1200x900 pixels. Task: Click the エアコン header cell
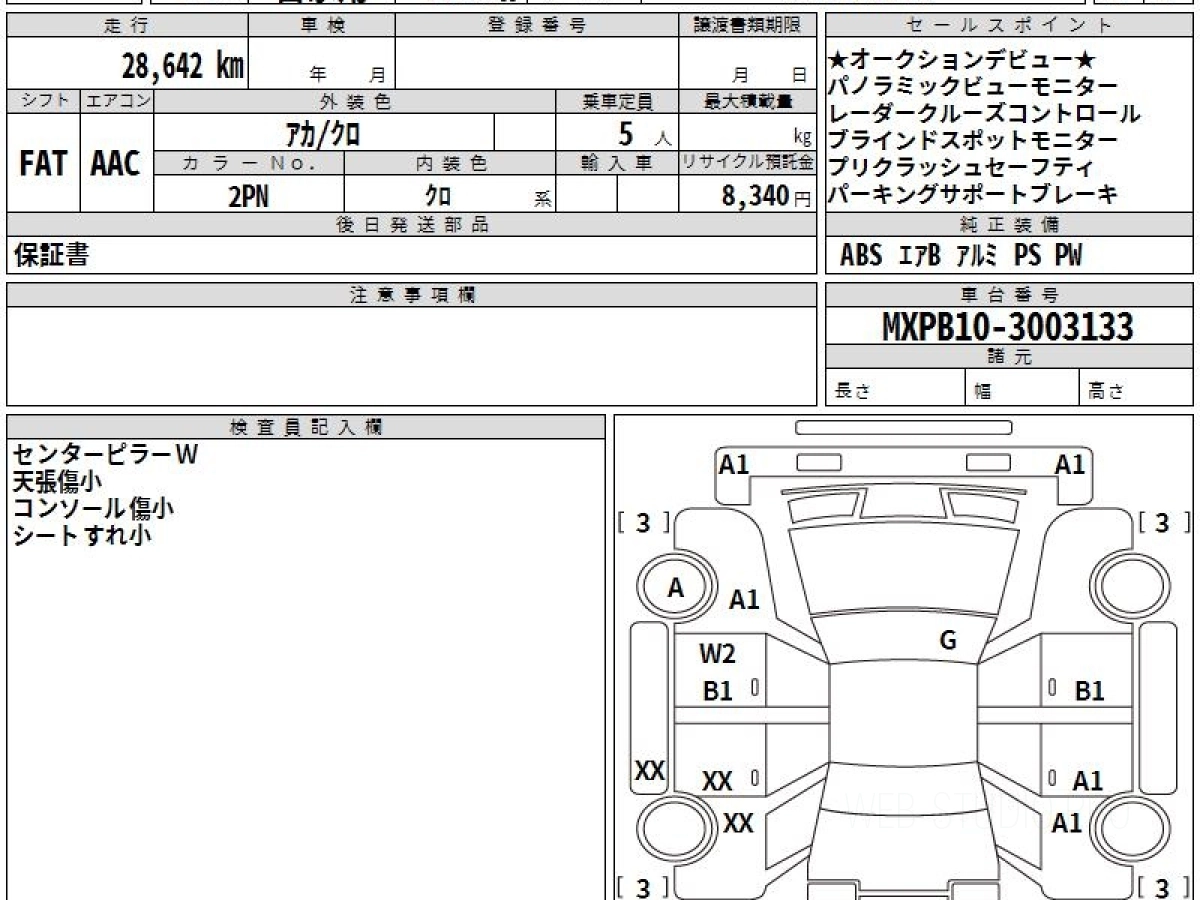click(x=117, y=101)
